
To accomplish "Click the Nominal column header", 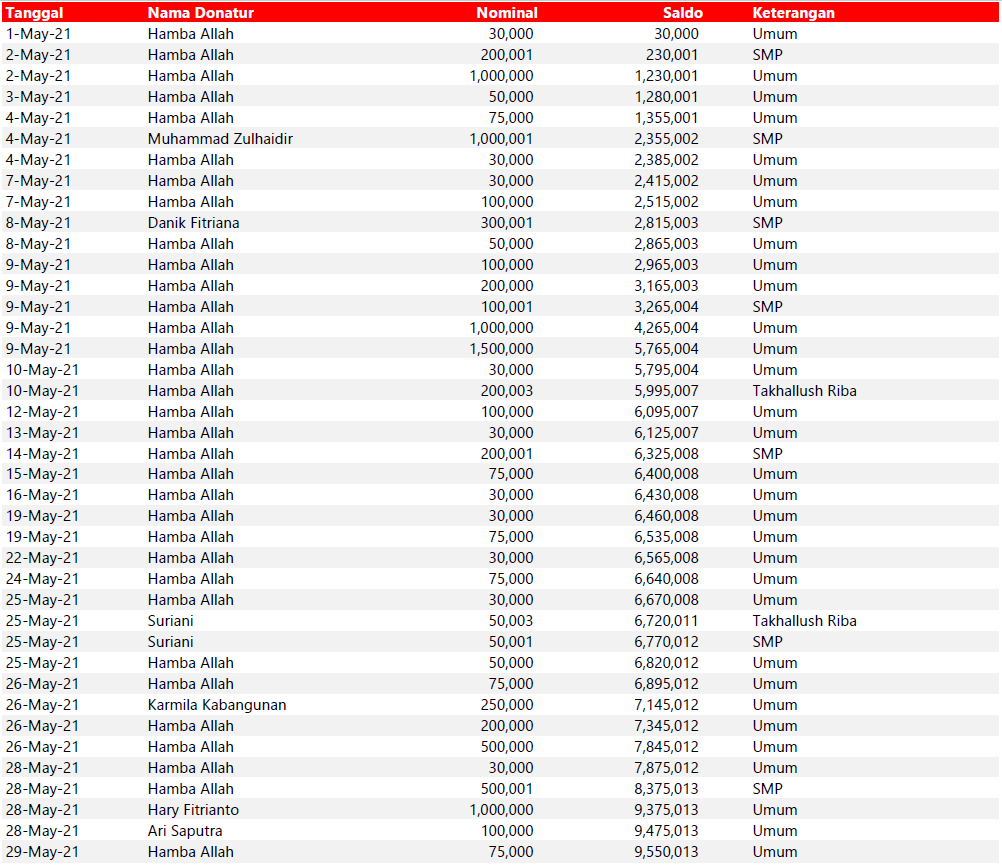I will 506,13.
